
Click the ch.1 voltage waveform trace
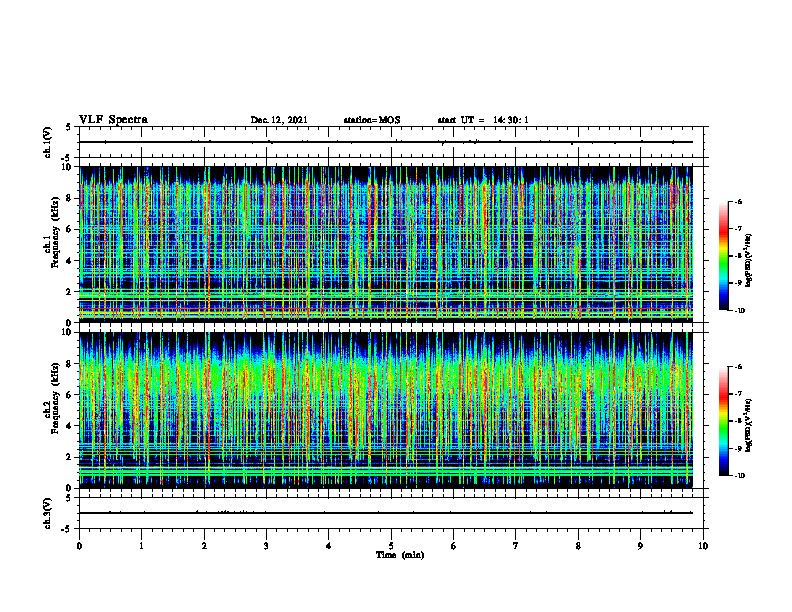[x=386, y=142]
